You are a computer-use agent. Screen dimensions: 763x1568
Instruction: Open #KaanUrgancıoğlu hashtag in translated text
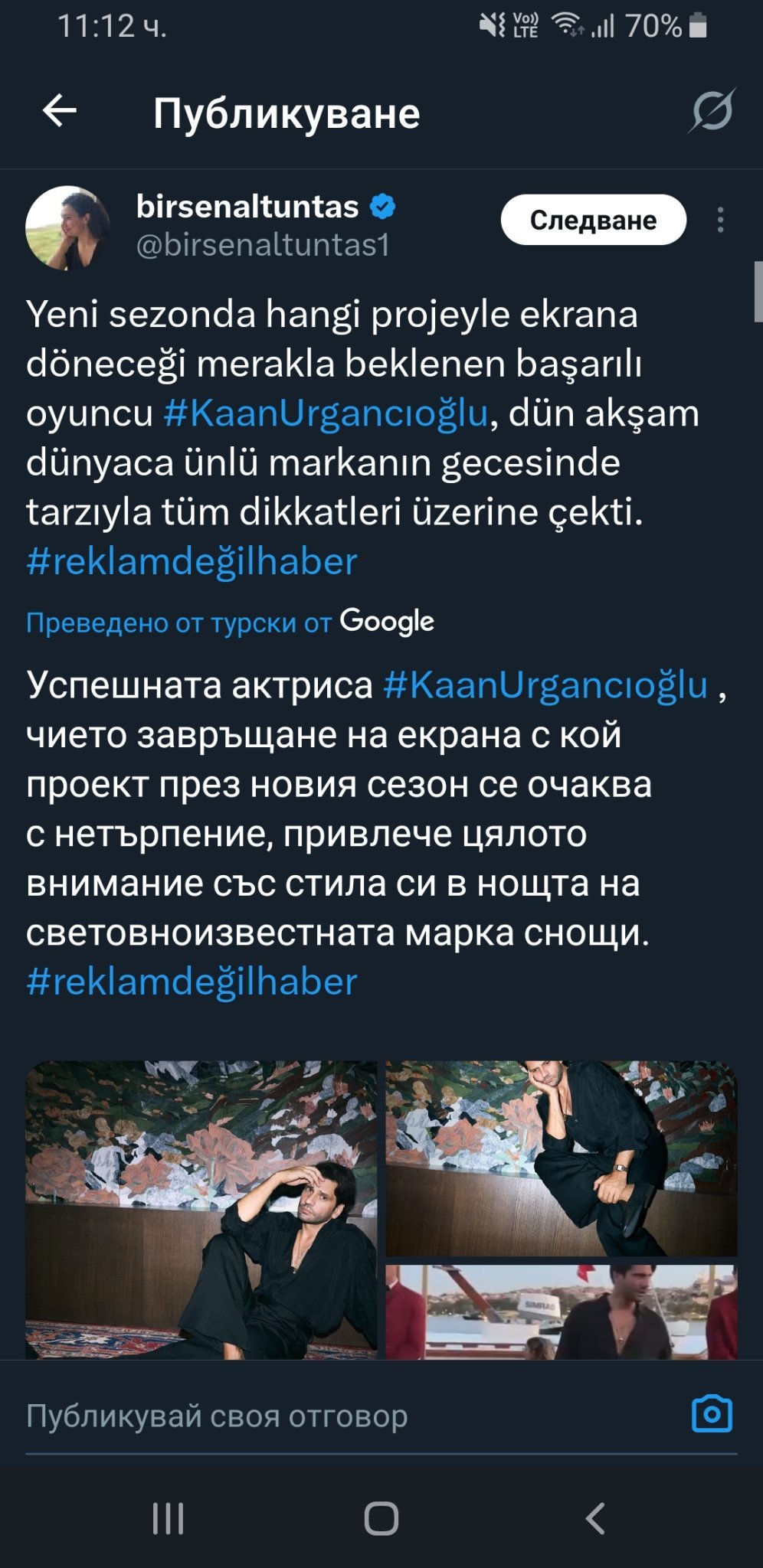click(x=545, y=685)
